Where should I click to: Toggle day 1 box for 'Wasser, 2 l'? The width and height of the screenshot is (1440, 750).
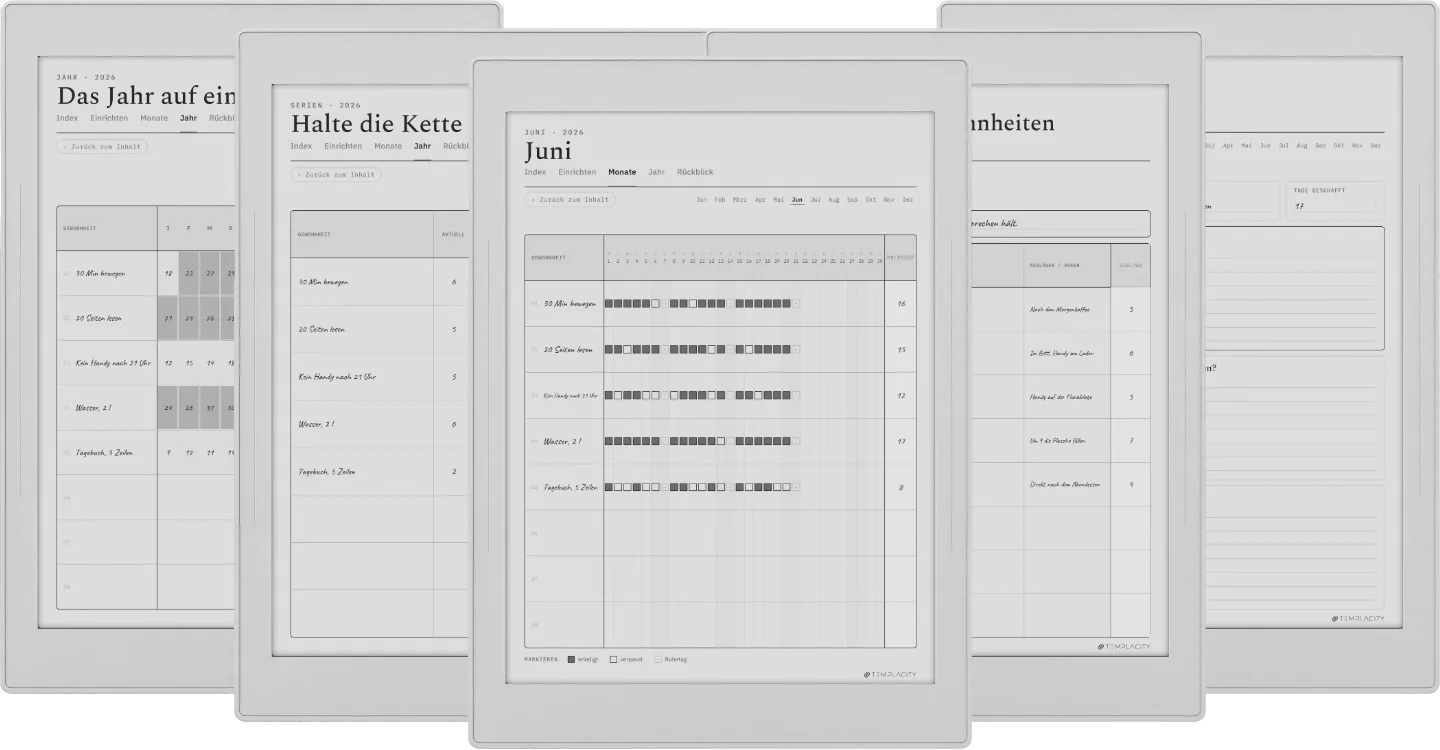click(609, 441)
